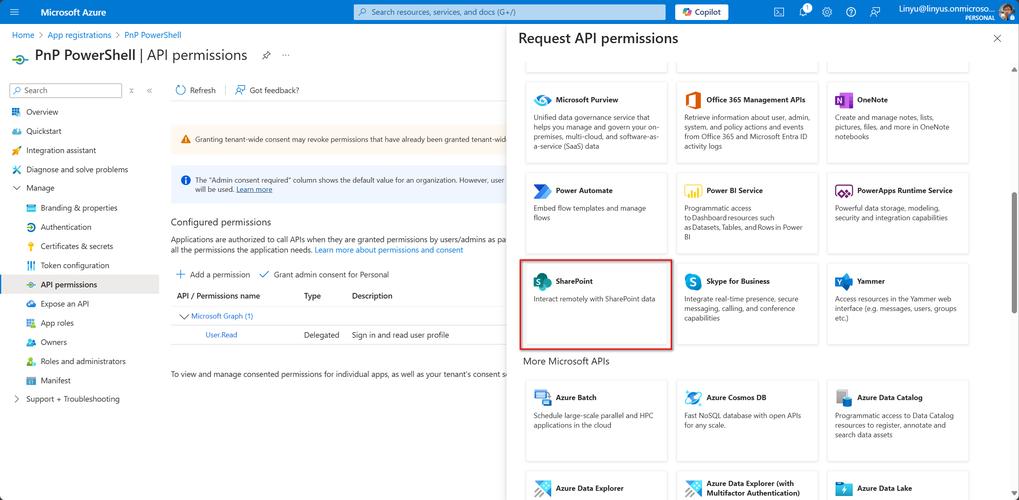Select the Azure Data Lake card
1019x500 pixels.
tap(898, 486)
